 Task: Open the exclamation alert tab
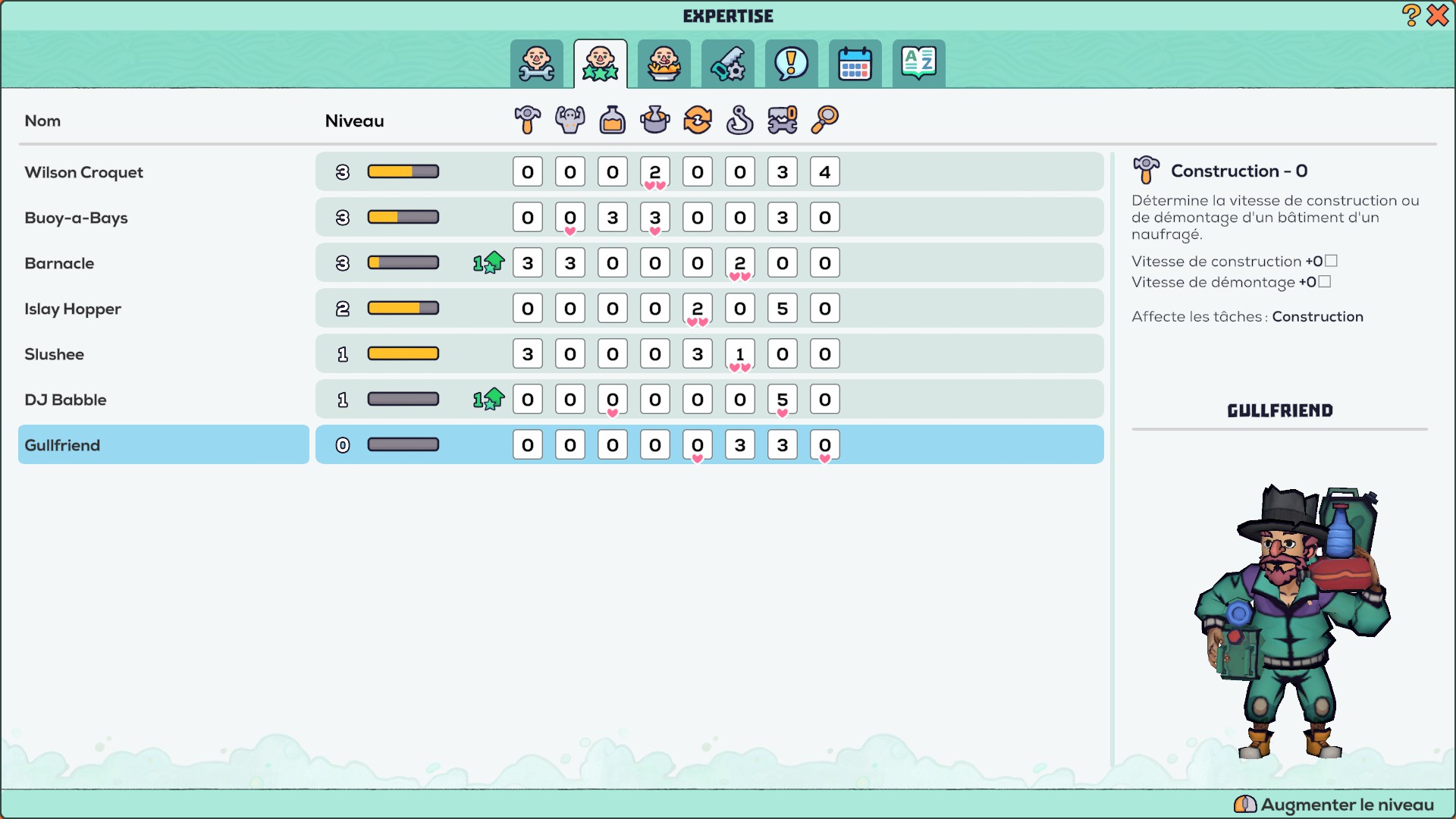[791, 64]
